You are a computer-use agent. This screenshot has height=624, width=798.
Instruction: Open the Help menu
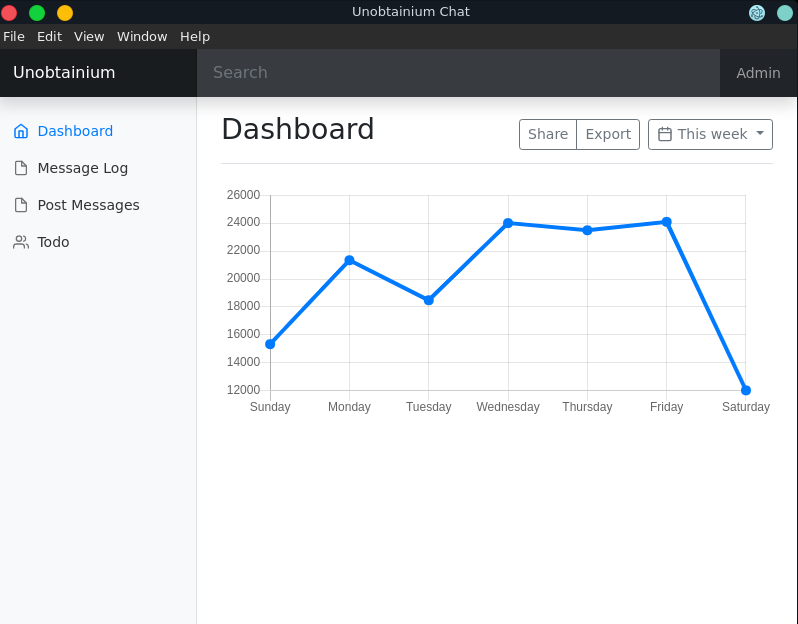(195, 36)
